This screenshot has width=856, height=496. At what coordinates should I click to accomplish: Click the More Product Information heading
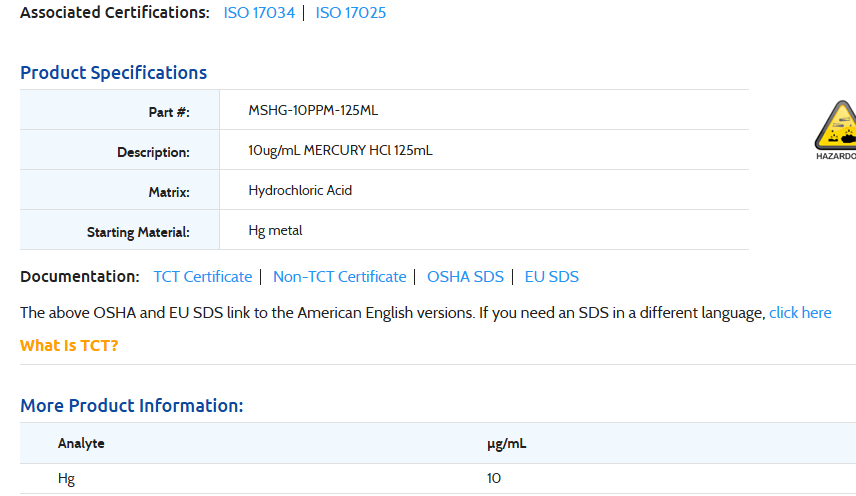(x=131, y=406)
